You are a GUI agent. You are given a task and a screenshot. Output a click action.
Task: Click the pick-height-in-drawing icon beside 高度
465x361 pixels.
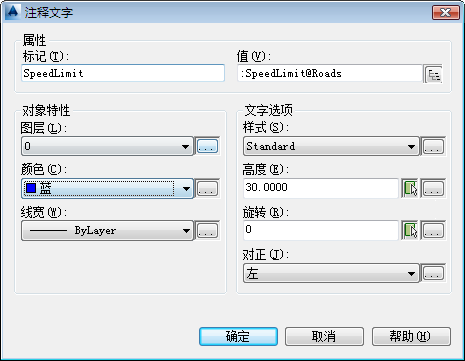click(410, 188)
